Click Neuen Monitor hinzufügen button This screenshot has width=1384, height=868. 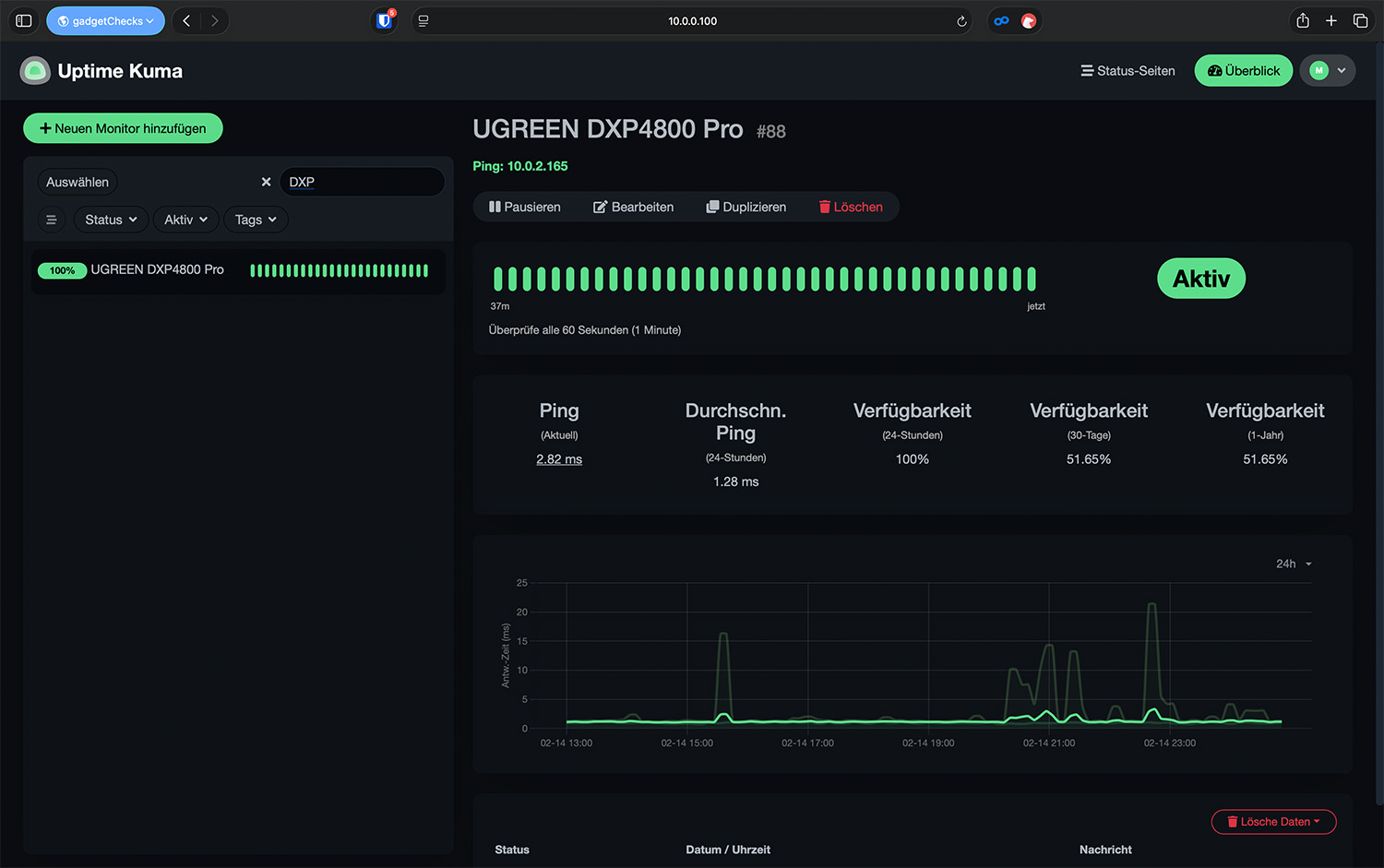(123, 128)
